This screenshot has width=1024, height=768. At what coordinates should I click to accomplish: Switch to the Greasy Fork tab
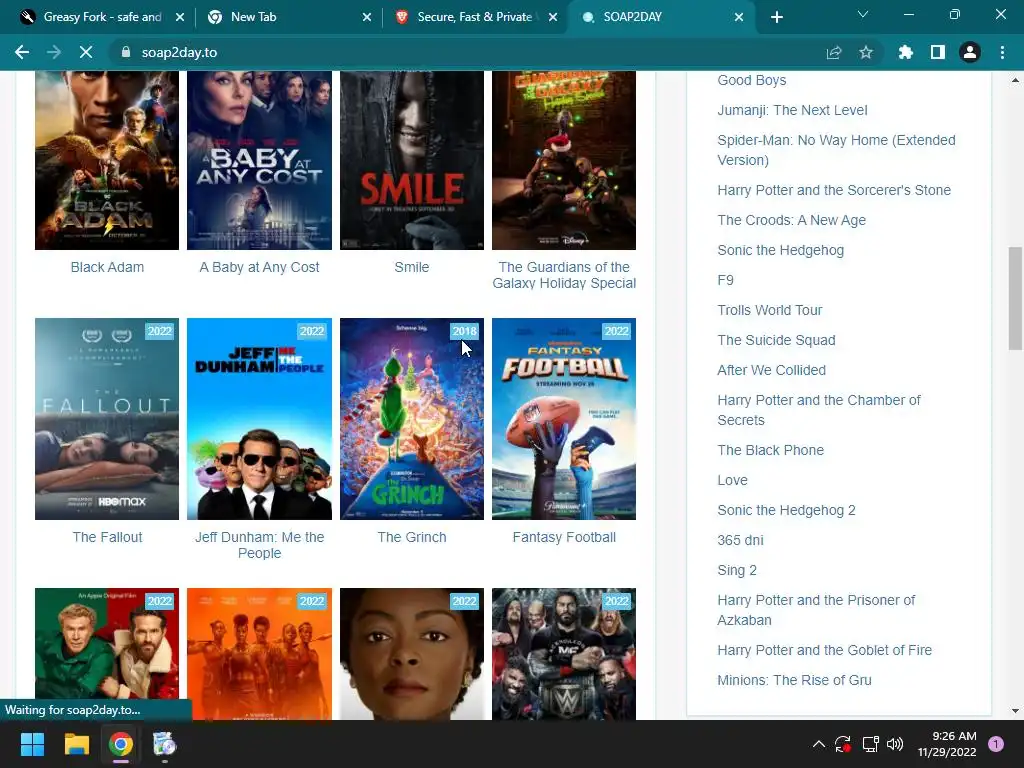pos(102,17)
